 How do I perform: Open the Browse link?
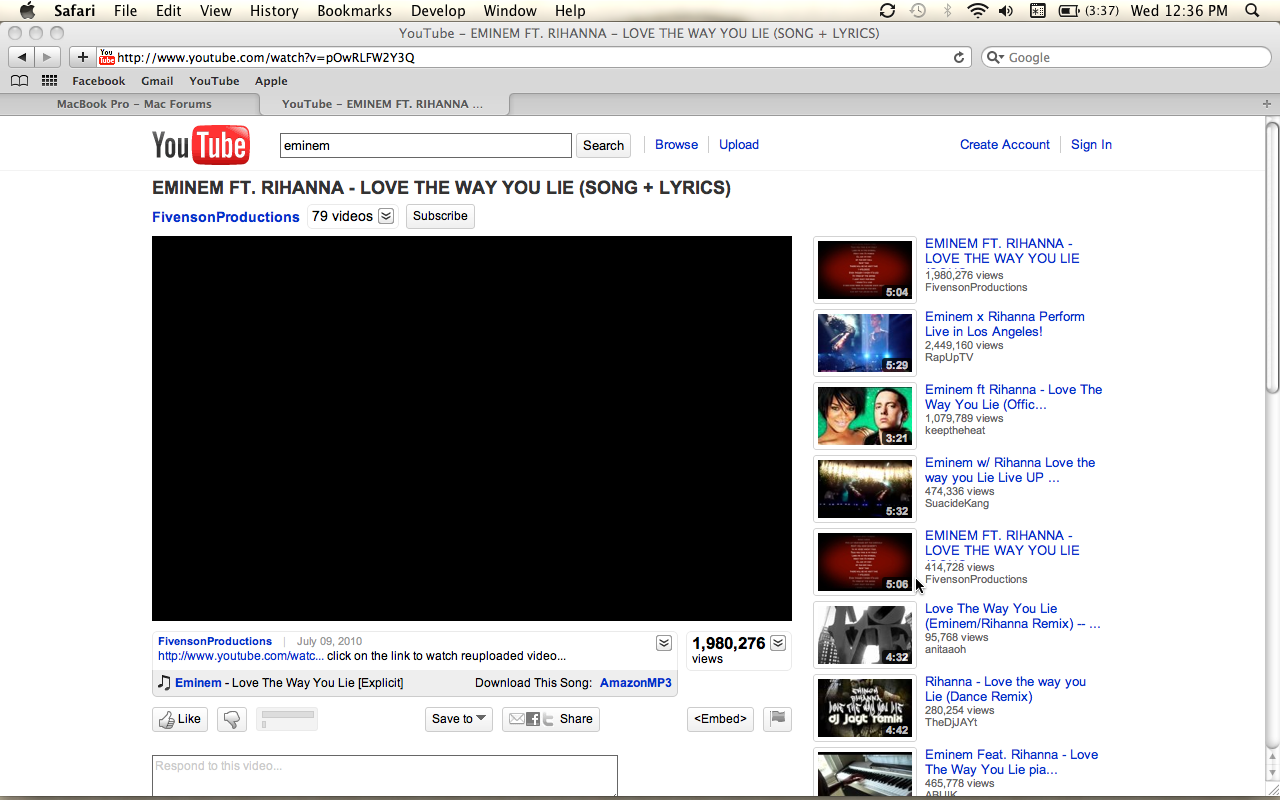[676, 145]
